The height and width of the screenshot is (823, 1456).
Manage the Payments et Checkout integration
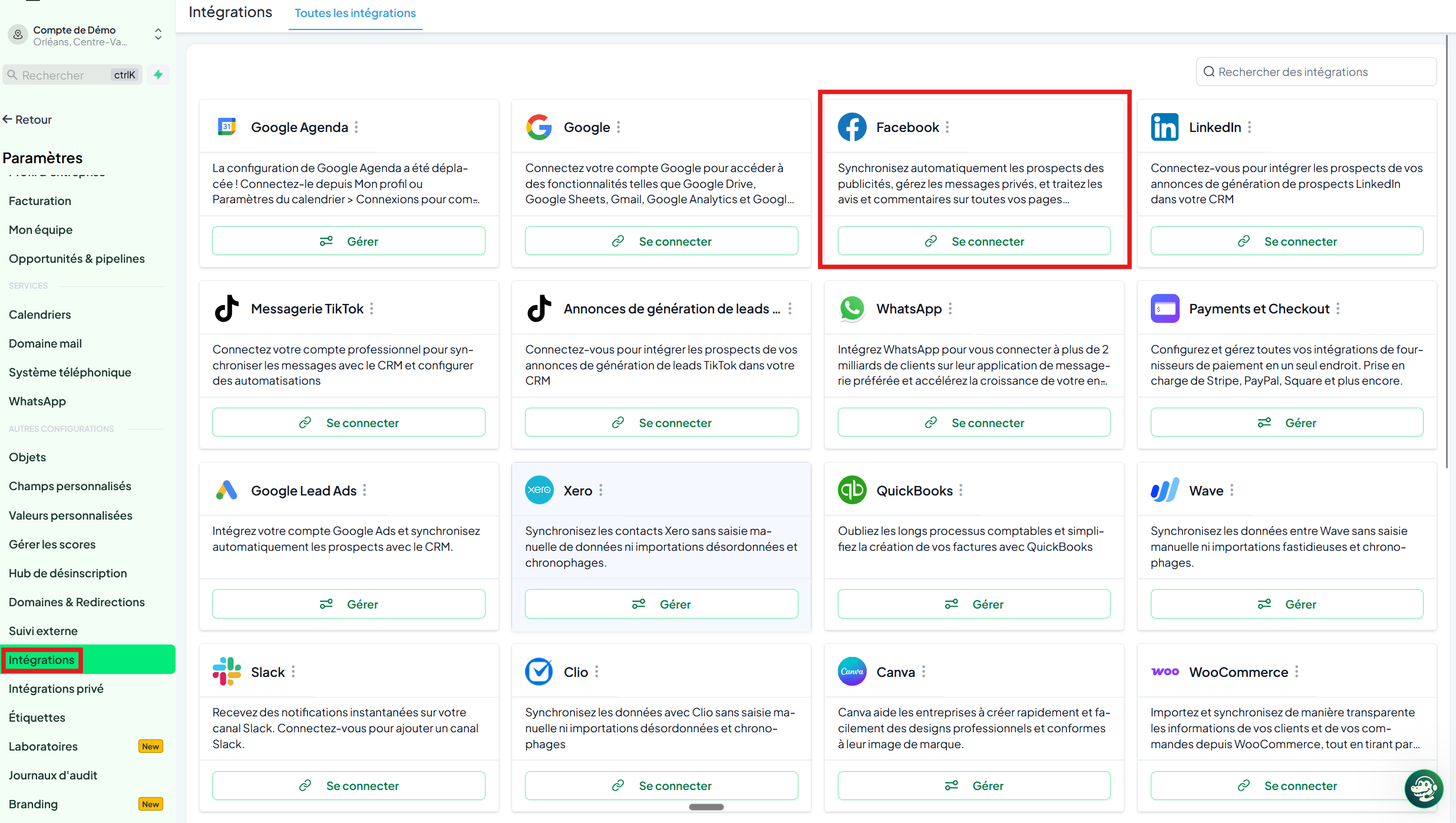[x=1287, y=422]
